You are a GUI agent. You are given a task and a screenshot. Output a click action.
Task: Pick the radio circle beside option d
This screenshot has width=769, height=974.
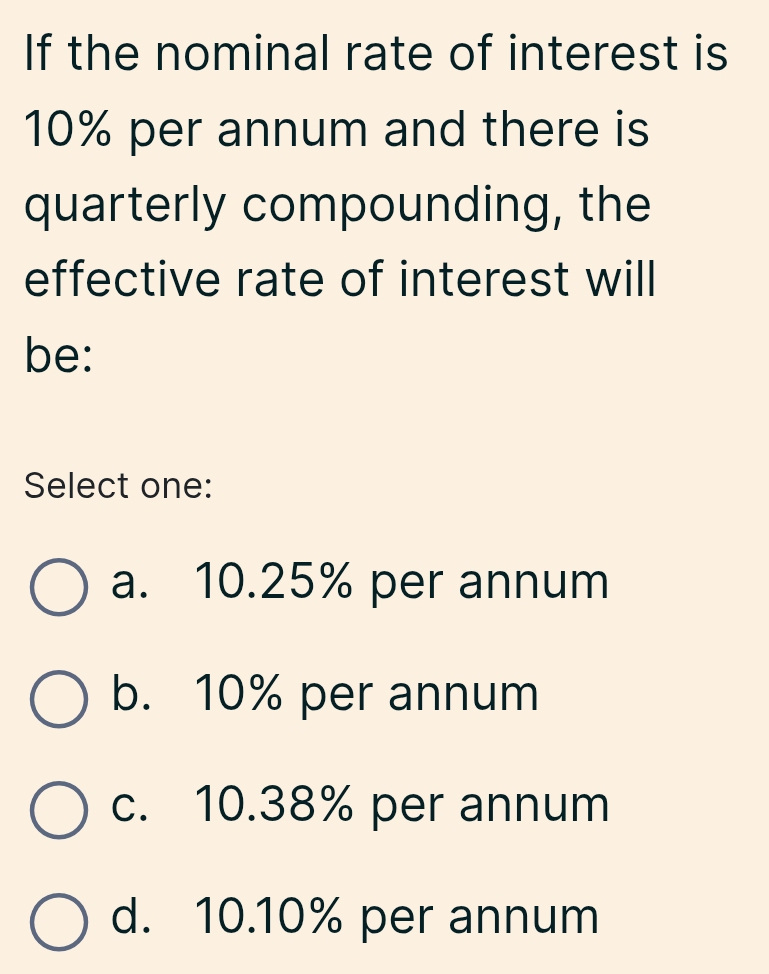(56, 919)
